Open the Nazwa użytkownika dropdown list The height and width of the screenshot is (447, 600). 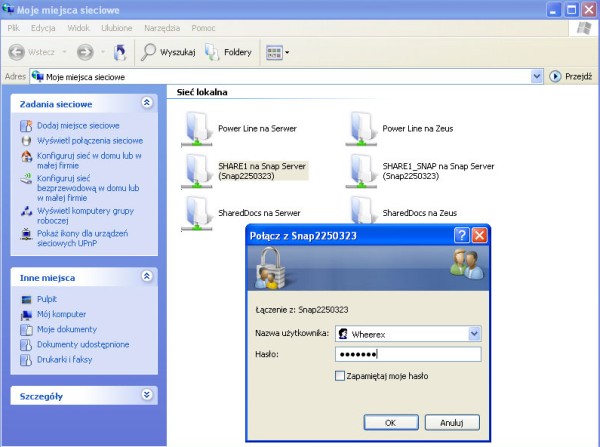coord(474,334)
